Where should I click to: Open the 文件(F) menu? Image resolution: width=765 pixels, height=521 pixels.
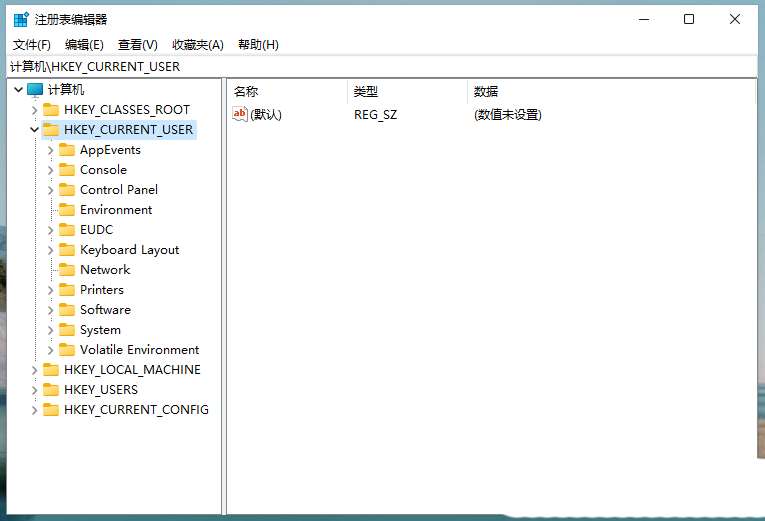pos(32,45)
